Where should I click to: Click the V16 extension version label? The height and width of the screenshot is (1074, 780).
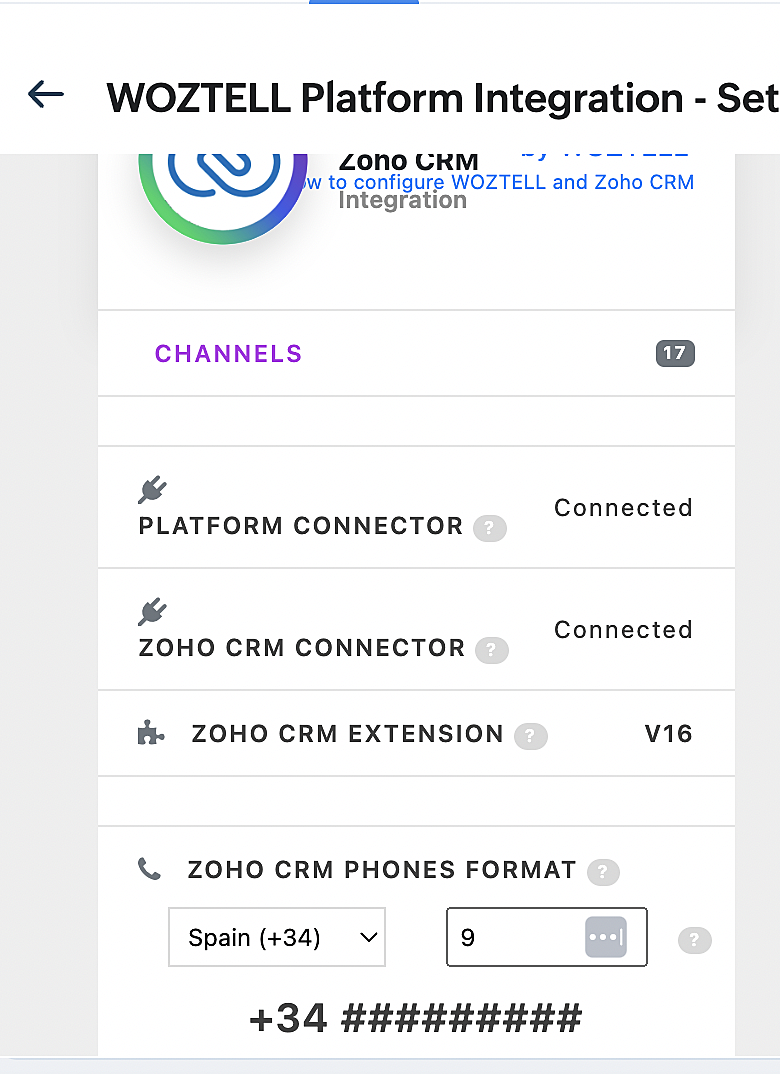(668, 734)
